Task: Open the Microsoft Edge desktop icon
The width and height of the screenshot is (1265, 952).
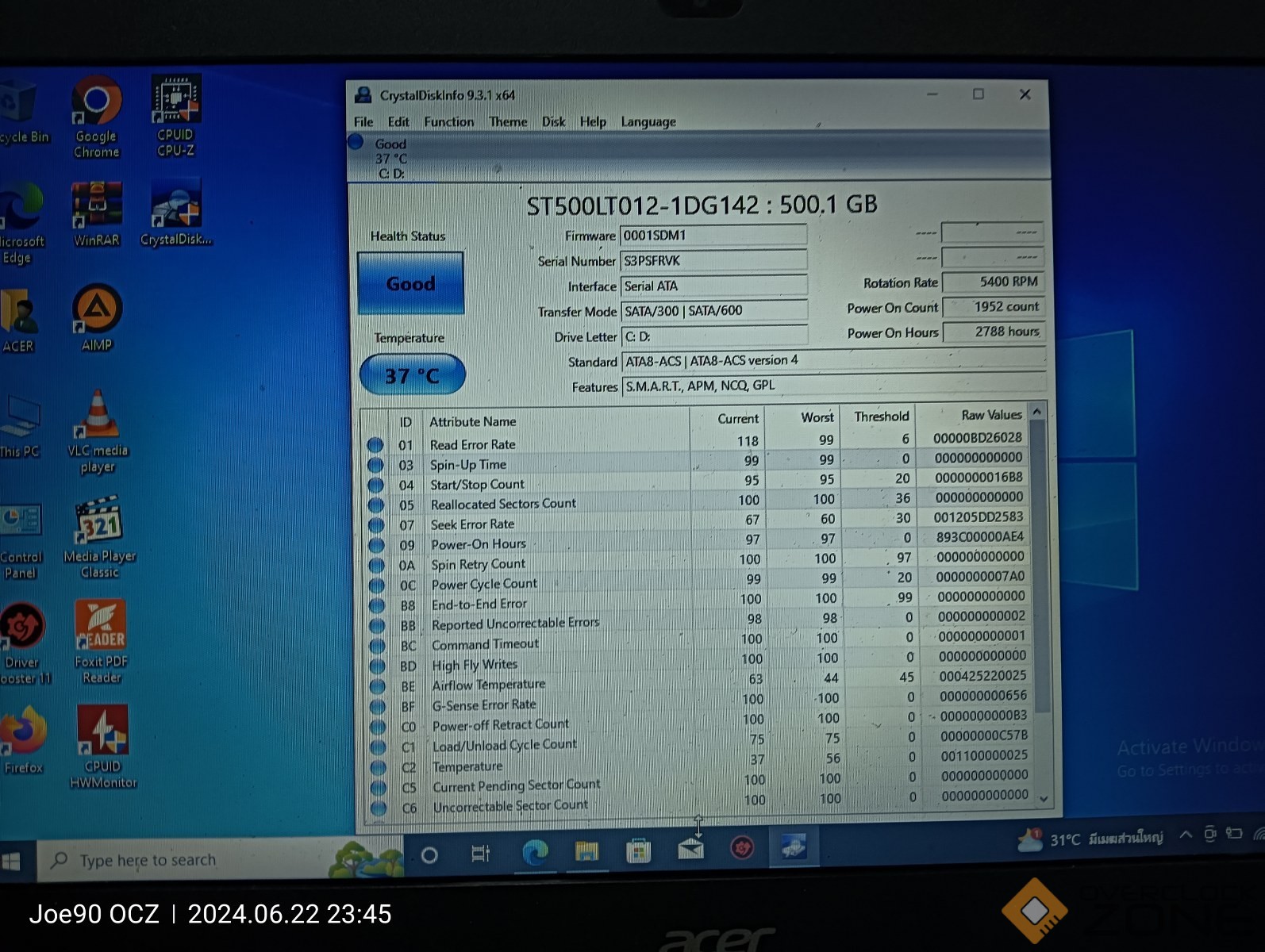Action: pos(22,224)
